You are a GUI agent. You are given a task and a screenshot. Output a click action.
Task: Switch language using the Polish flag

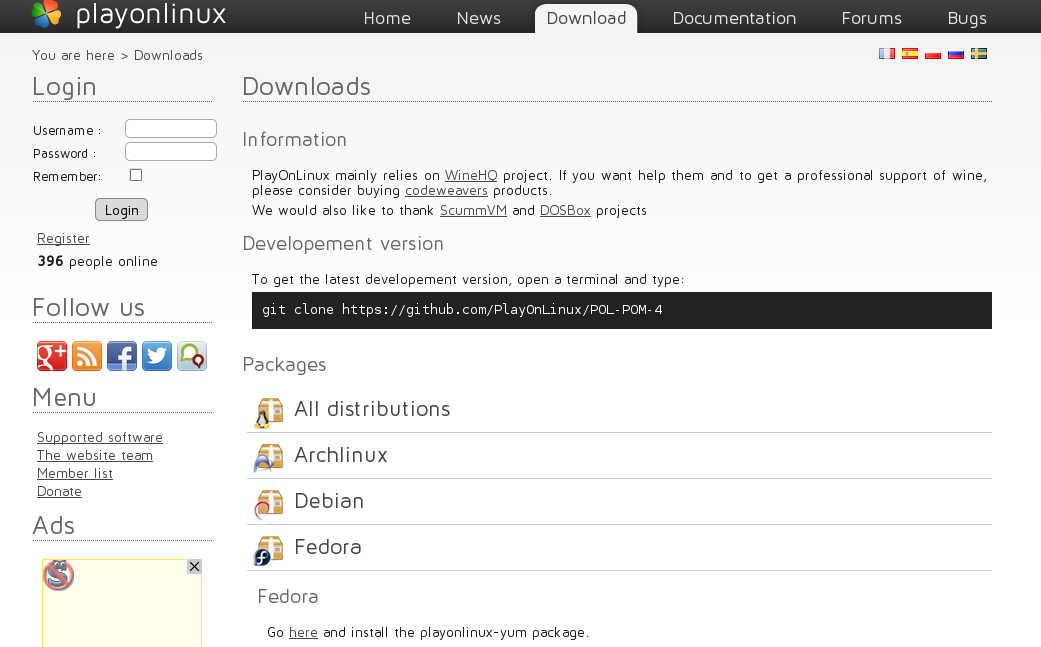tap(933, 54)
